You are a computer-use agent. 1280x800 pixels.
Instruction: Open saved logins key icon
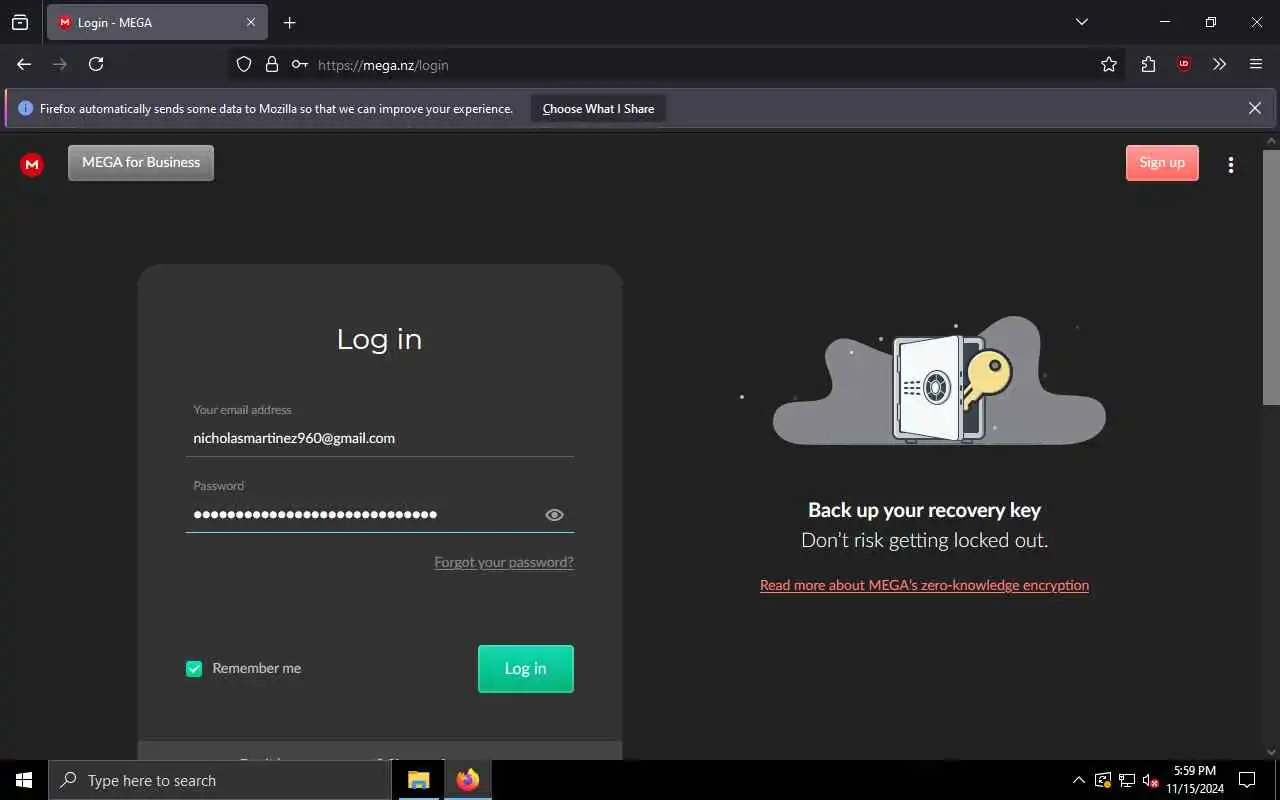click(299, 64)
